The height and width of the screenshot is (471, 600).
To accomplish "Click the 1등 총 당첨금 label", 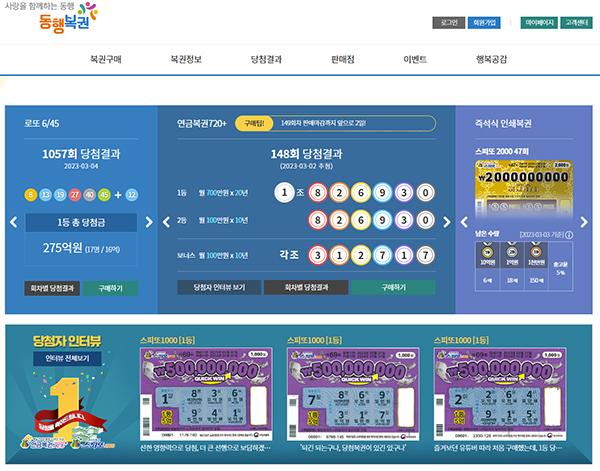I will (81, 222).
